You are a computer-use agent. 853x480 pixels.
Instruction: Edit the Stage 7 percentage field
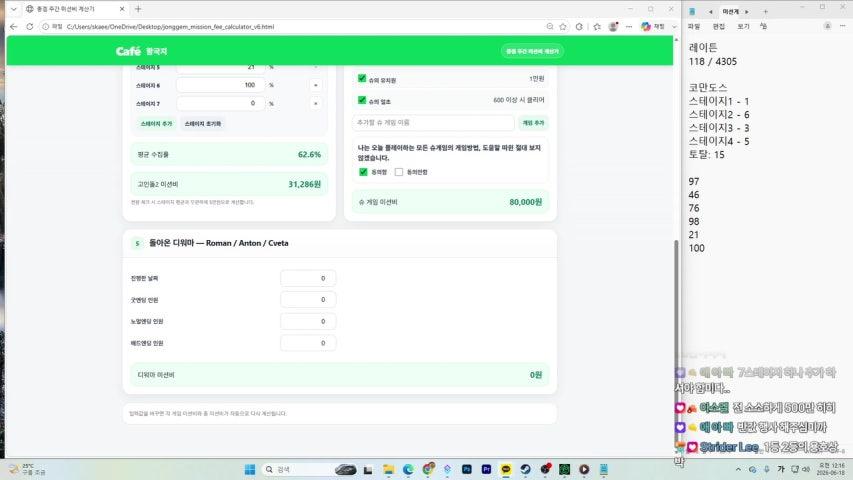coord(220,103)
